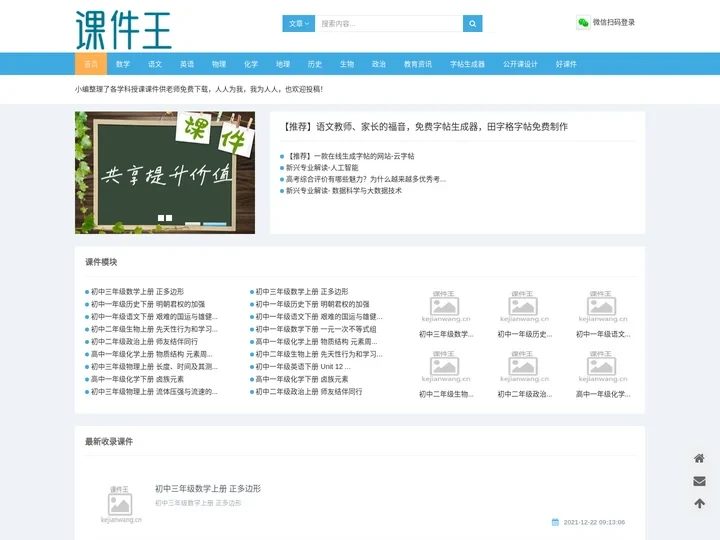Open the 历史 nav item
The height and width of the screenshot is (540, 720).
(x=315, y=64)
